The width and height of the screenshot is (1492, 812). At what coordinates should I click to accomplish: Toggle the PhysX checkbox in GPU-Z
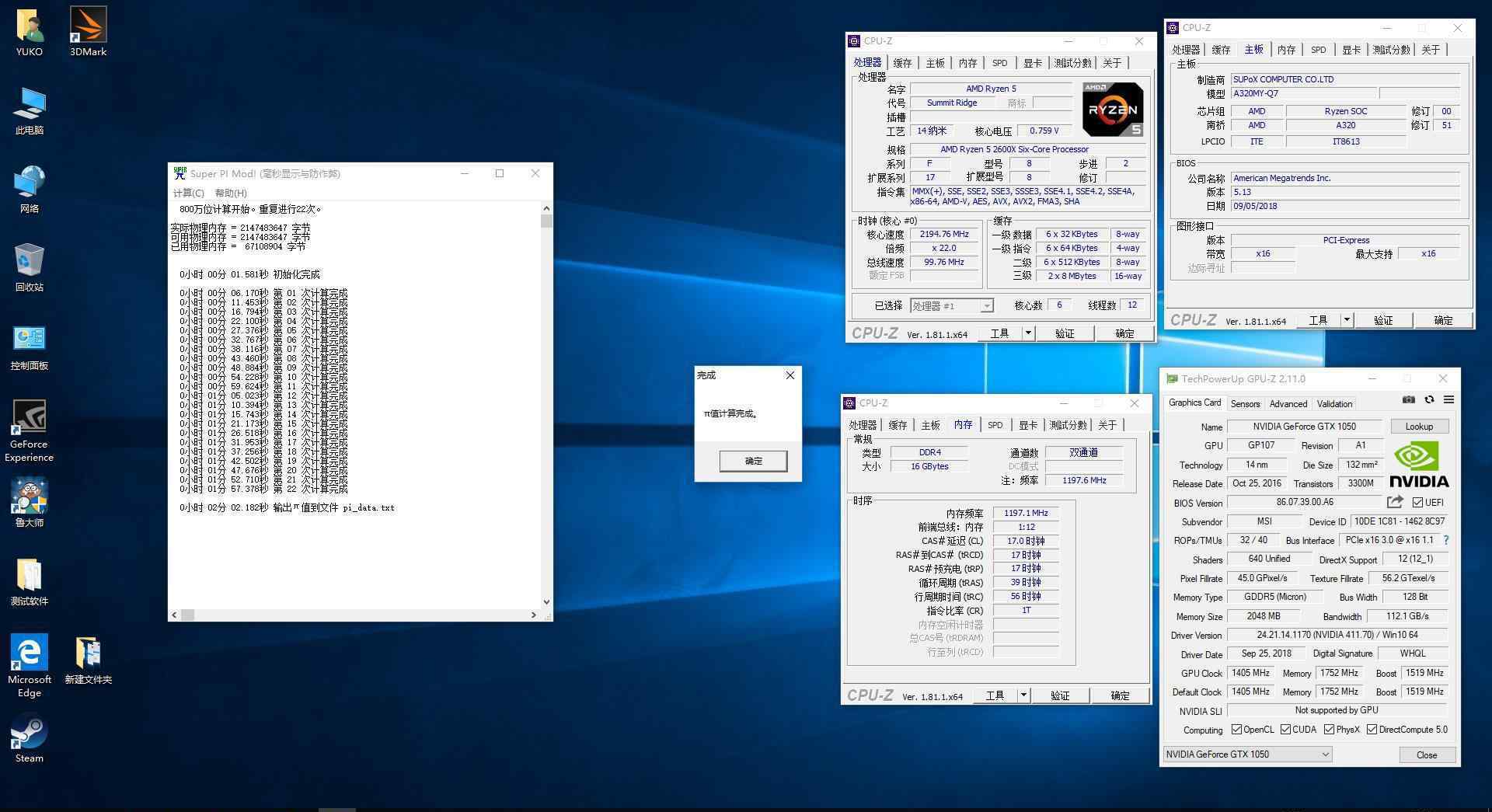coord(1329,730)
